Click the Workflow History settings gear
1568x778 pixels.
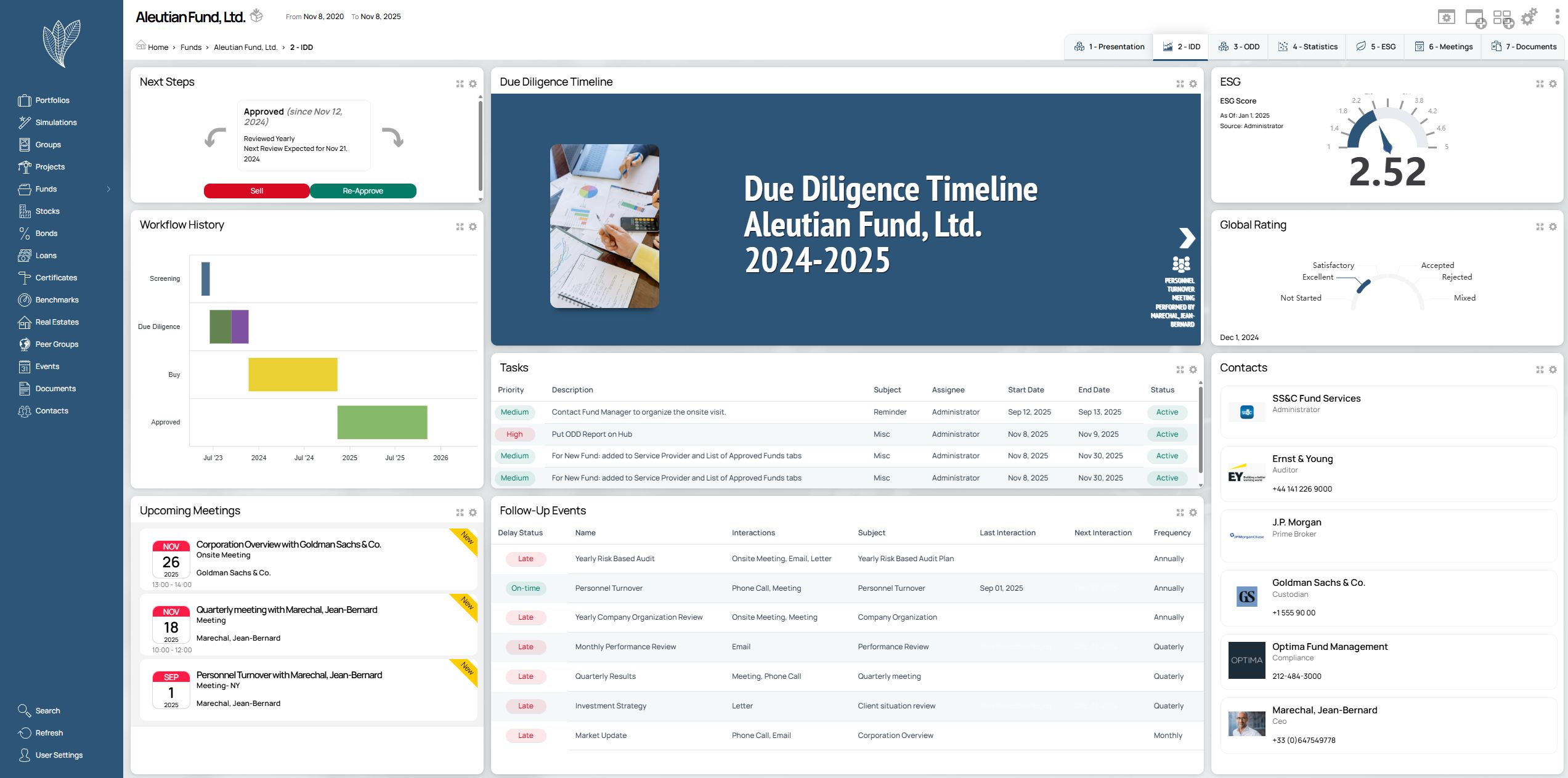(x=473, y=227)
